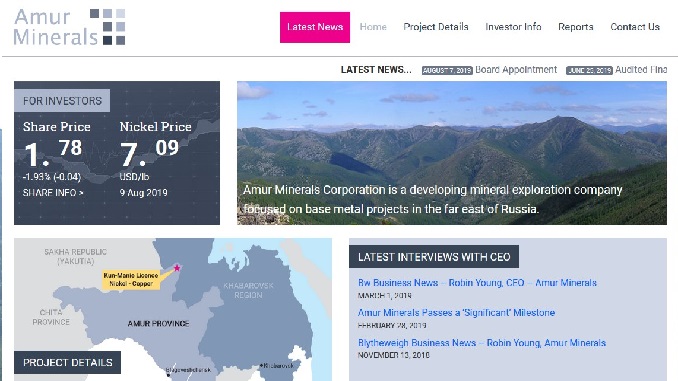Go to the Home menu item
Image resolution: width=678 pixels, height=381 pixels.
pyautogui.click(x=373, y=27)
